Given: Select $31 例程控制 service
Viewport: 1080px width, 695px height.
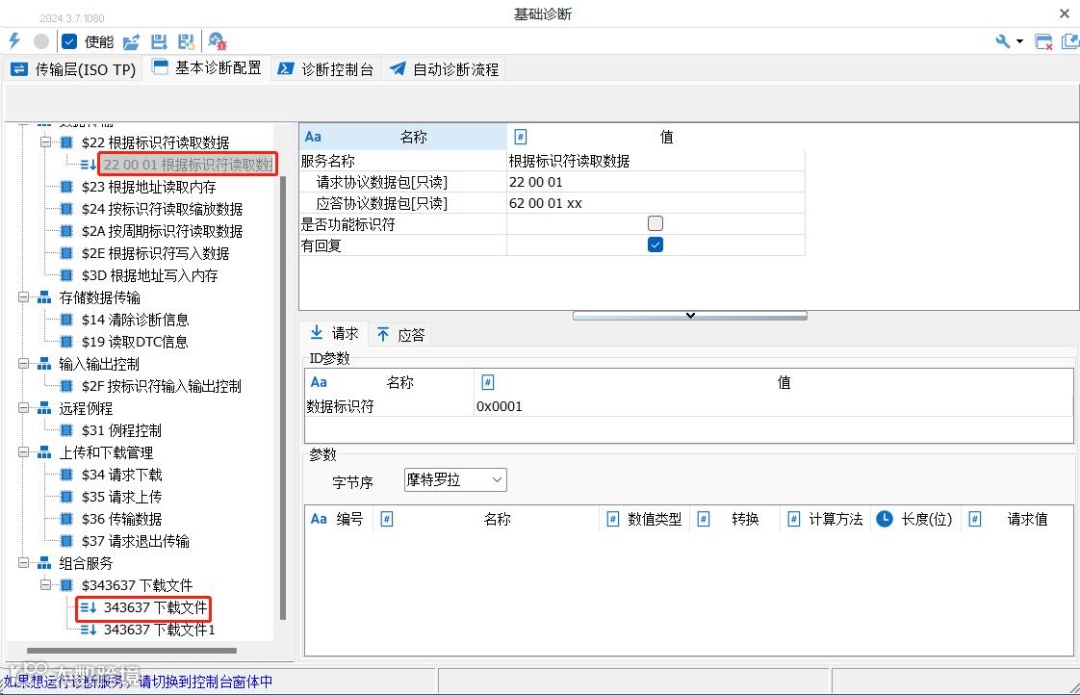Looking at the screenshot, I should 121,431.
